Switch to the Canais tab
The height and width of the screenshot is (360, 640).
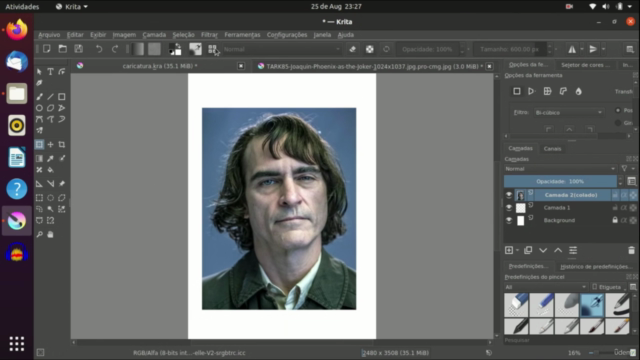[552, 149]
